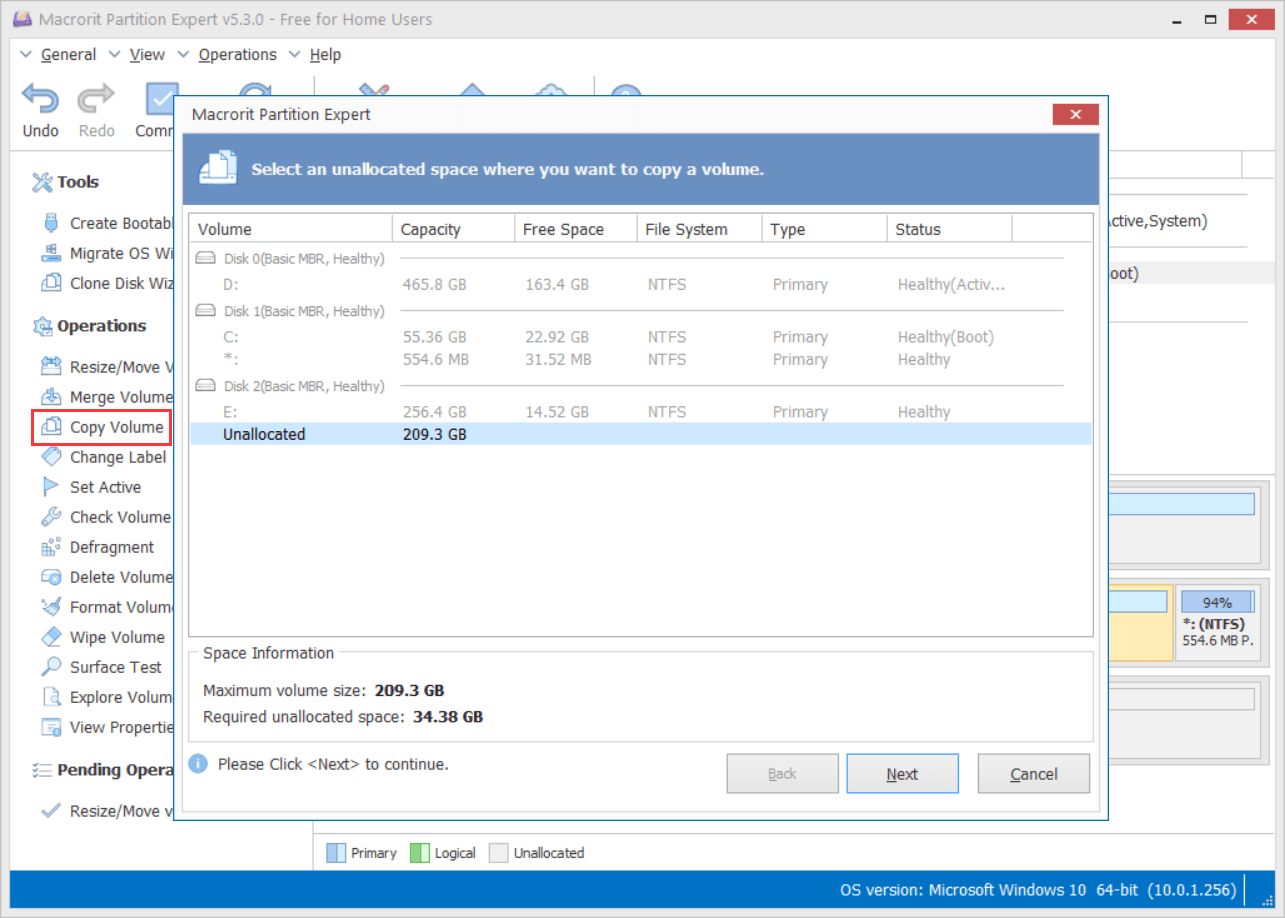Viewport: 1285px width, 918px height.
Task: Click the Status column header
Action: click(949, 229)
